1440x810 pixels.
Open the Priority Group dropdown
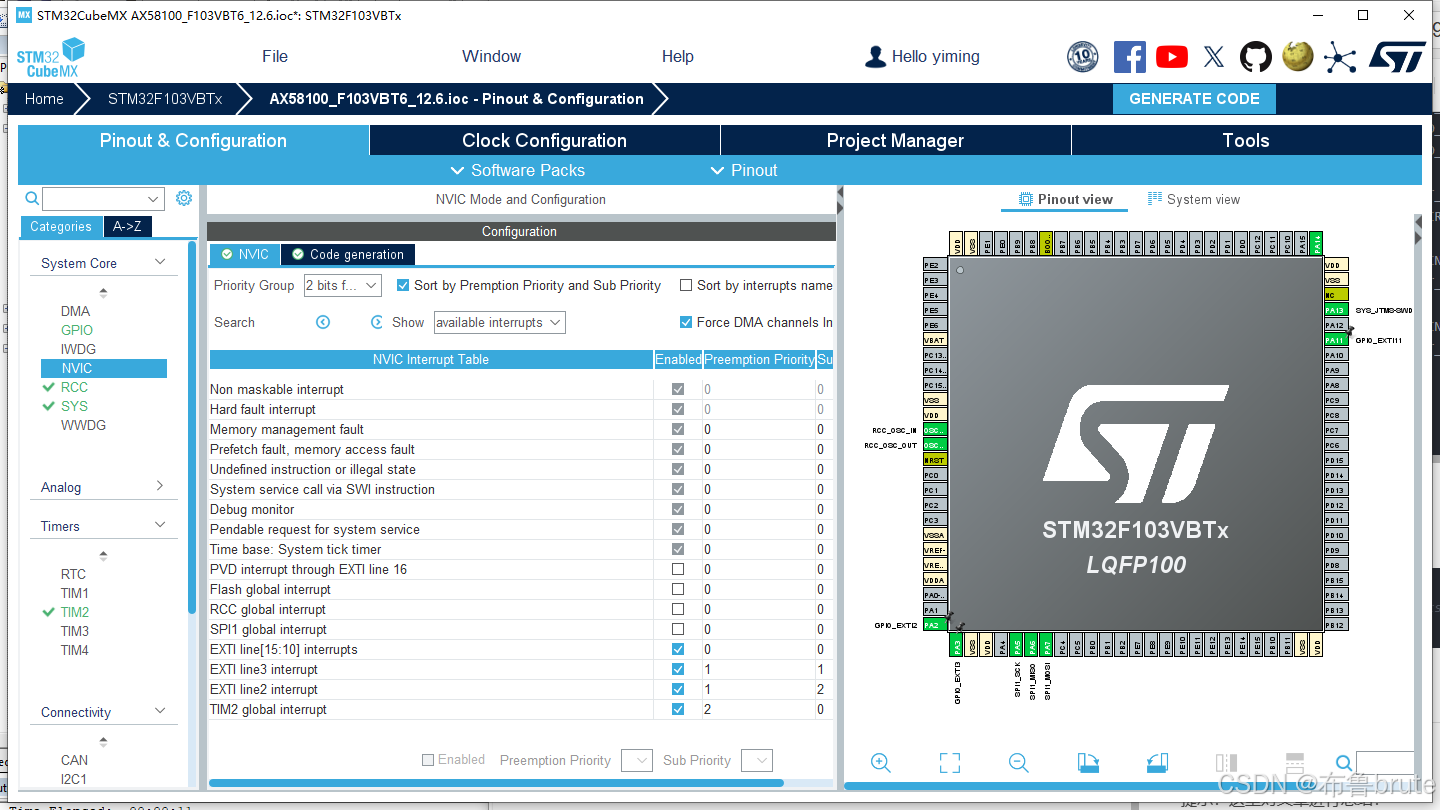(x=343, y=285)
